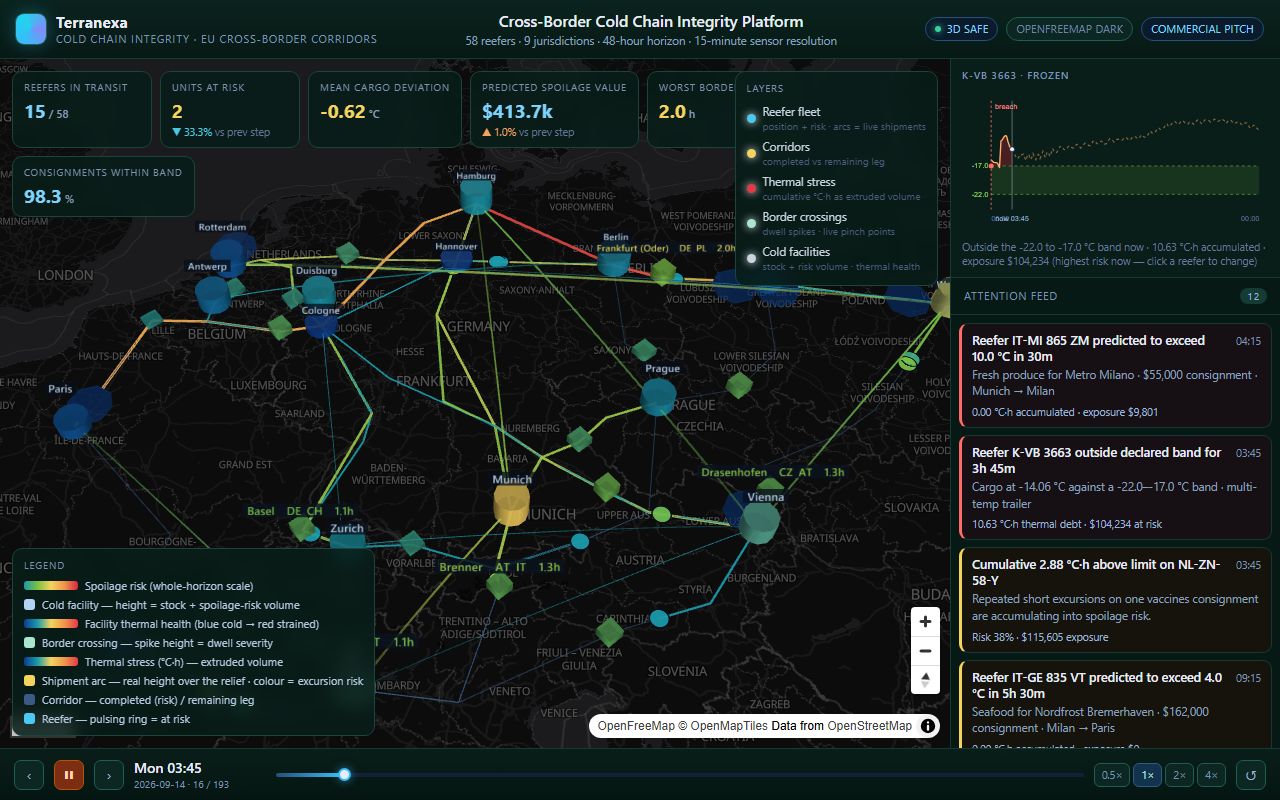Step forward one time frame
Viewport: 1280px width, 800px height.
[109, 775]
